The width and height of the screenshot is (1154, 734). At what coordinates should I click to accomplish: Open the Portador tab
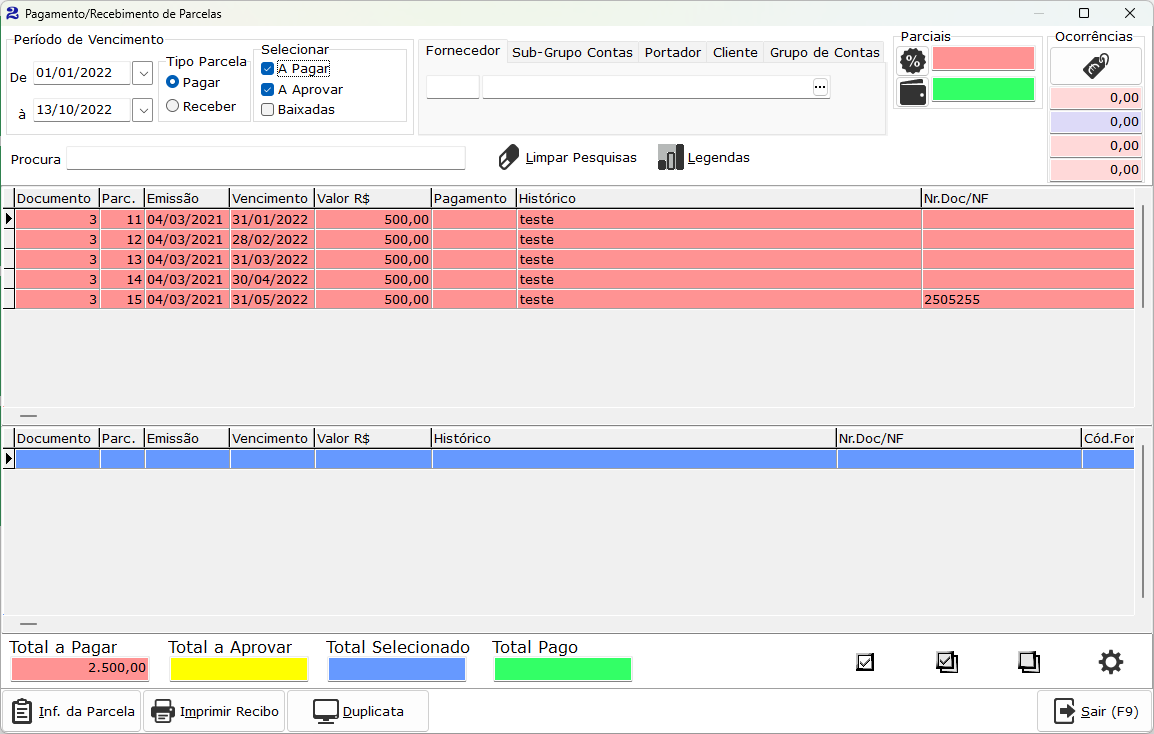673,52
